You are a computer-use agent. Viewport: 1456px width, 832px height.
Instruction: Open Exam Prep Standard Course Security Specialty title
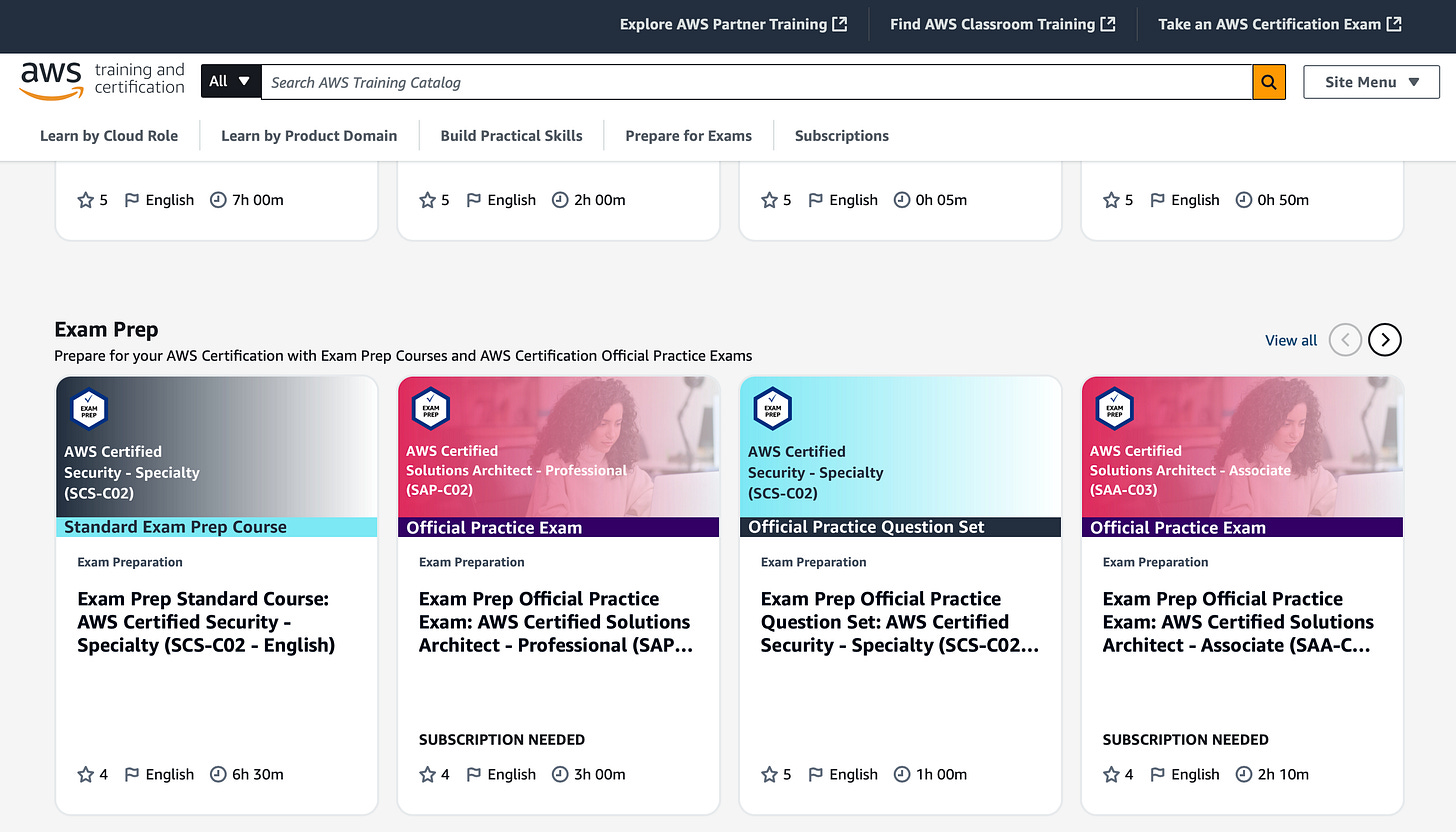(206, 622)
